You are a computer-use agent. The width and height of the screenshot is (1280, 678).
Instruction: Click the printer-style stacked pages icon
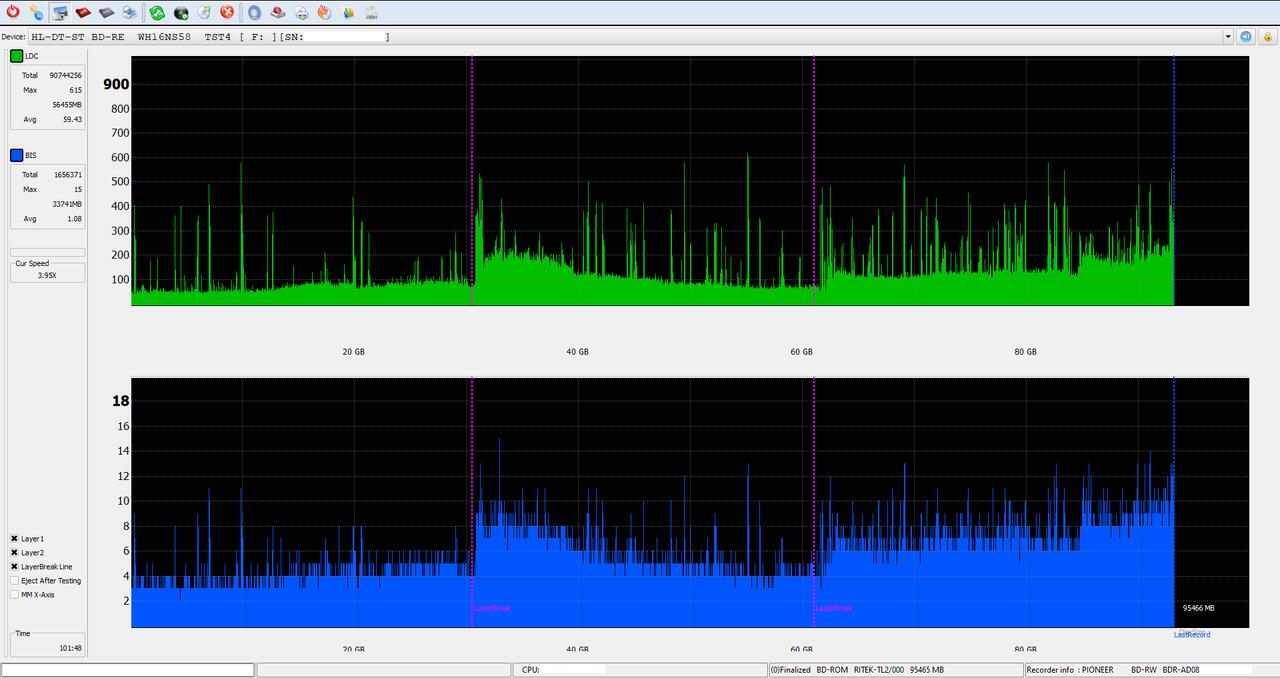click(130, 12)
